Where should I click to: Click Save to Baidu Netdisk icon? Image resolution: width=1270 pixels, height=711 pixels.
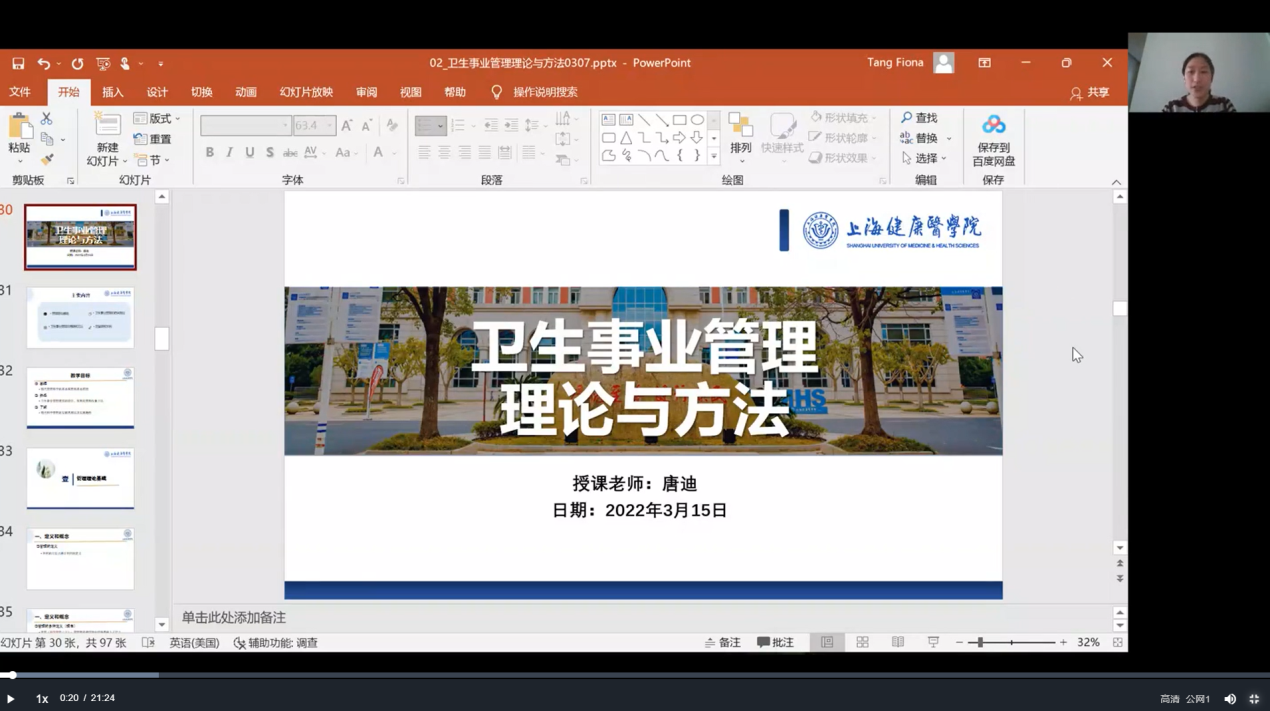point(993,125)
